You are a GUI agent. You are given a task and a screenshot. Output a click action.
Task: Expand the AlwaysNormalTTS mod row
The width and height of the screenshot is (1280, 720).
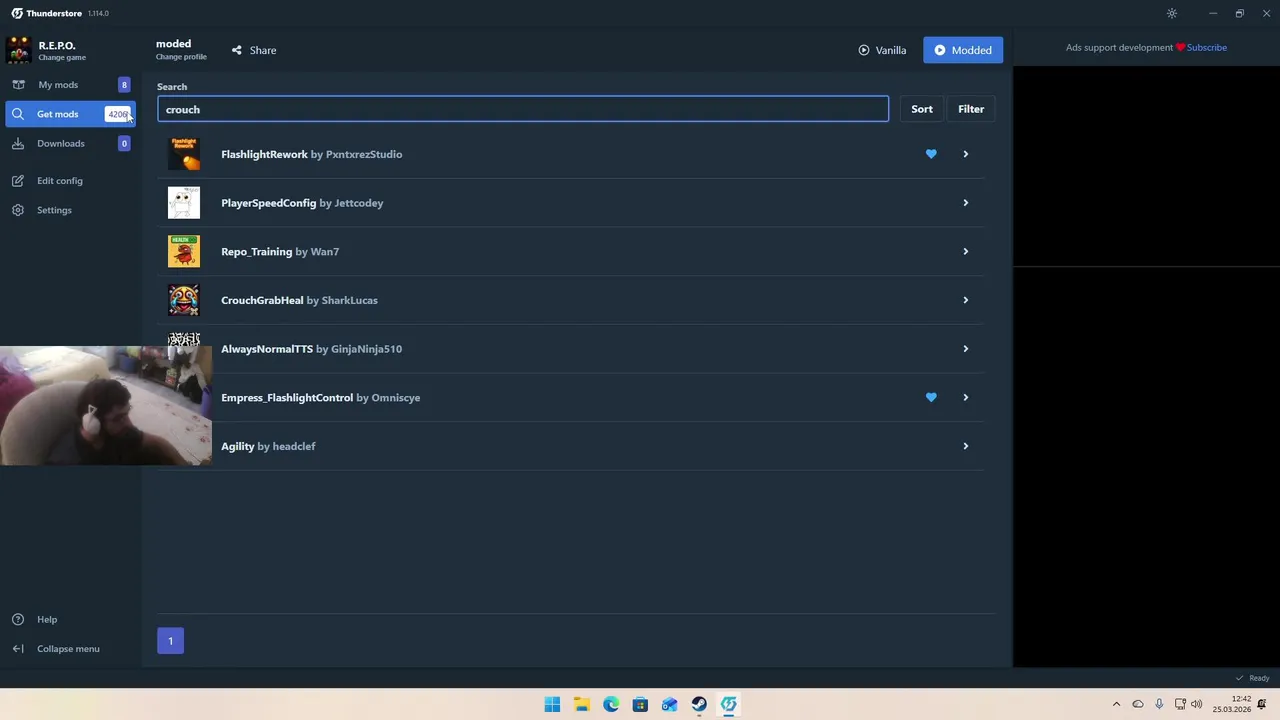[x=965, y=349]
